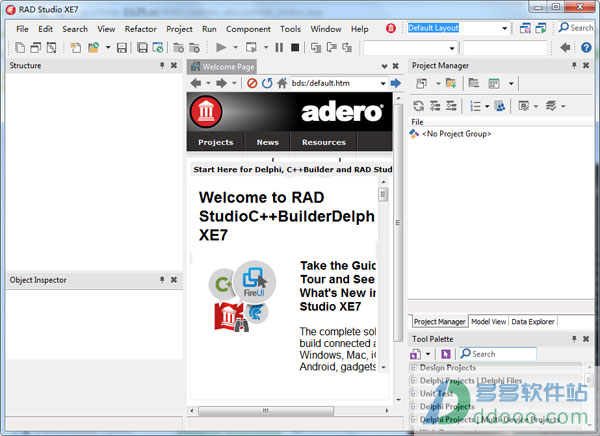
Task: Switch to the Model View tab
Action: pyautogui.click(x=489, y=322)
